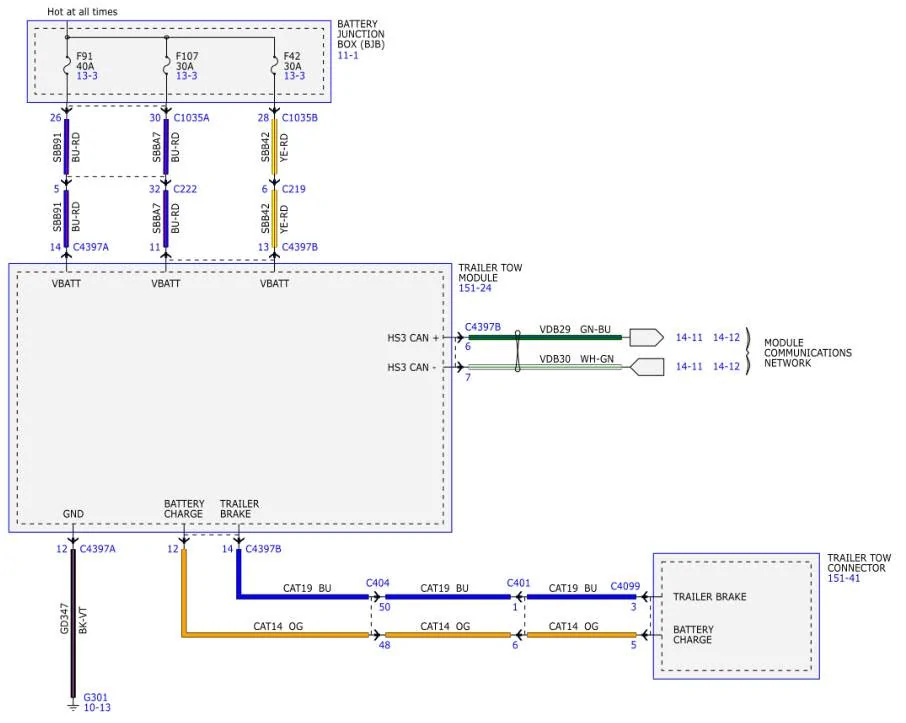
Task: Click the F91 40A fuse symbol
Action: (x=67, y=65)
